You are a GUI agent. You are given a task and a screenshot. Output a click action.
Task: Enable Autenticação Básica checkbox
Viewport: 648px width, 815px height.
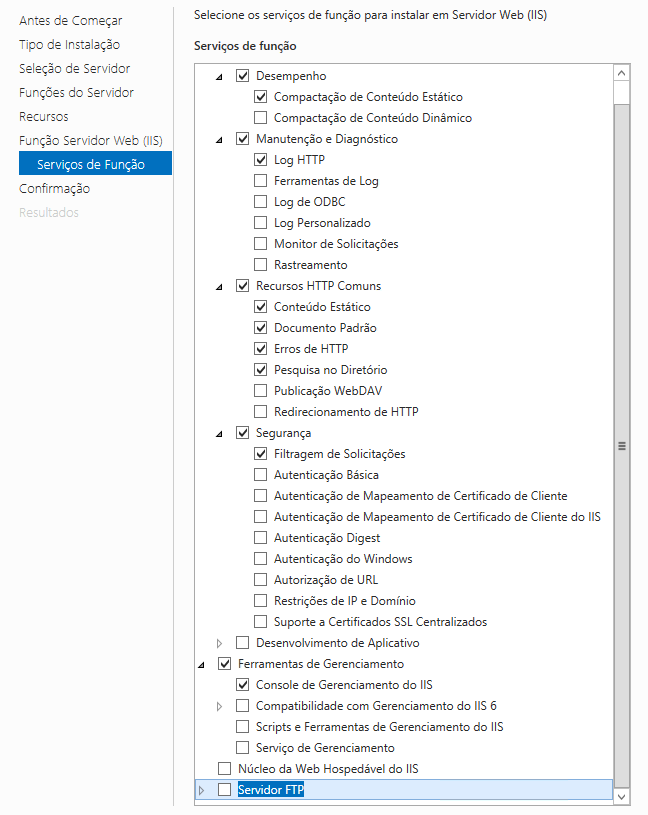[261, 475]
